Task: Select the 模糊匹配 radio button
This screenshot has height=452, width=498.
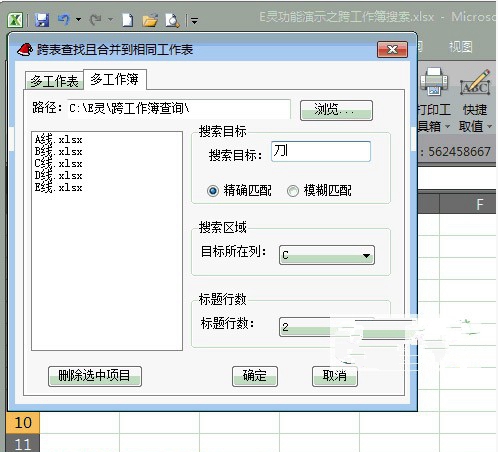Action: [293, 191]
